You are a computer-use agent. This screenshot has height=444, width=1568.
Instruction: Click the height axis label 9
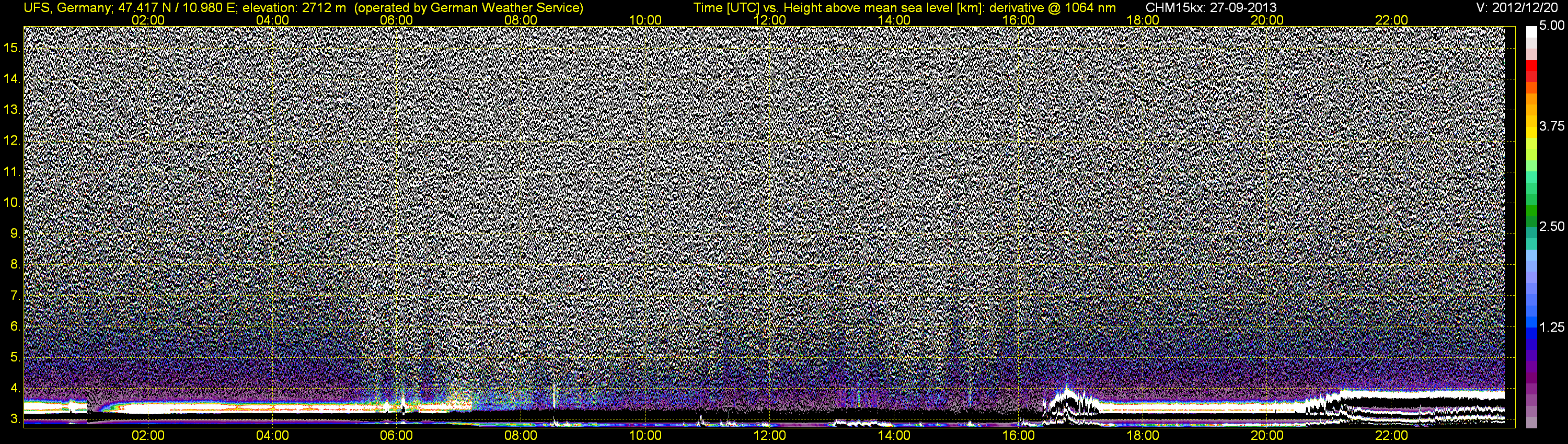coord(15,233)
